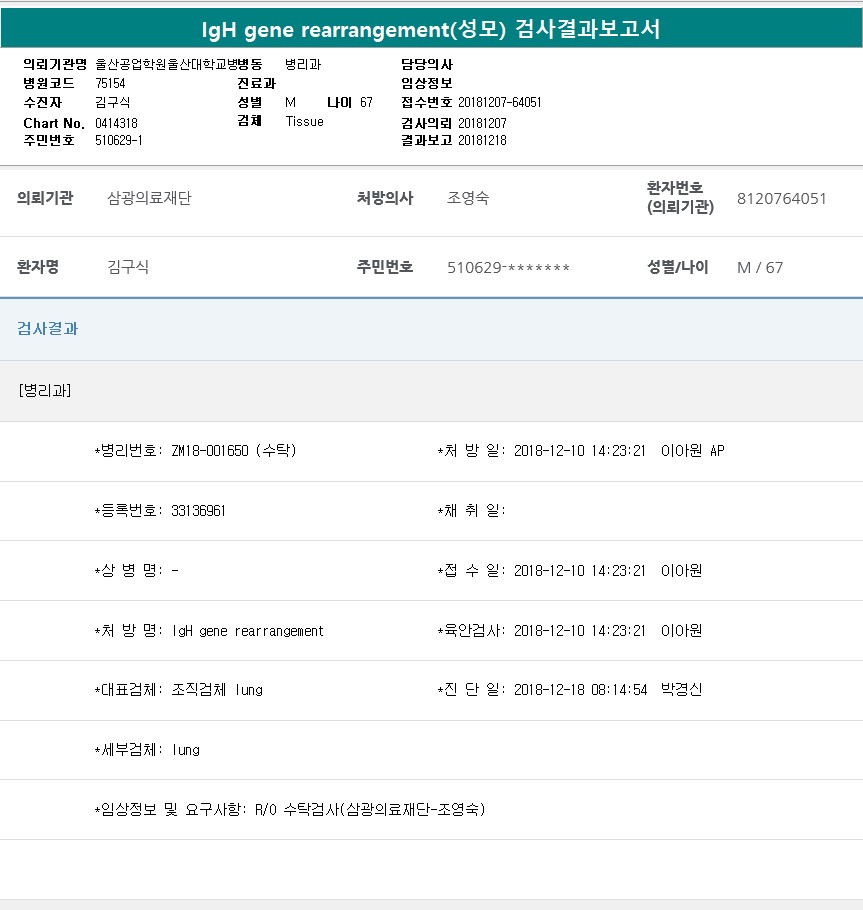Click prescribing doctor name '조영숙'
The width and height of the screenshot is (863, 910).
pyautogui.click(x=468, y=198)
